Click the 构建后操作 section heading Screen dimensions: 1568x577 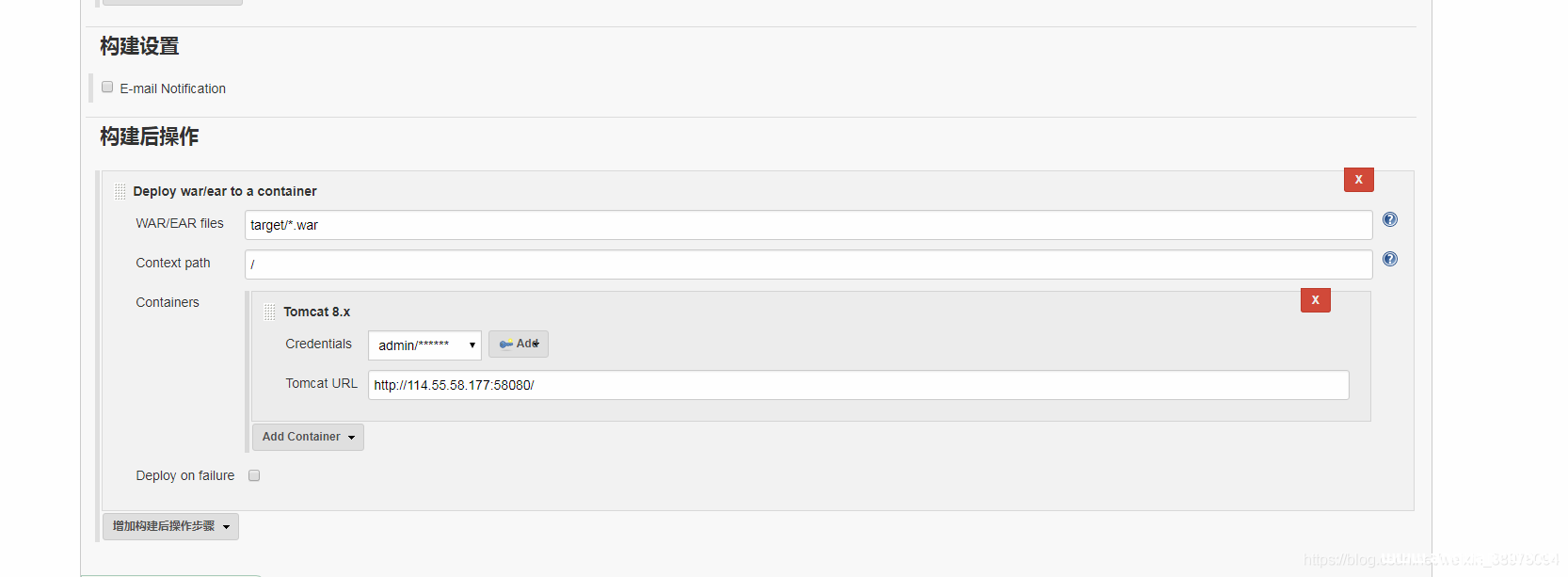(x=150, y=137)
